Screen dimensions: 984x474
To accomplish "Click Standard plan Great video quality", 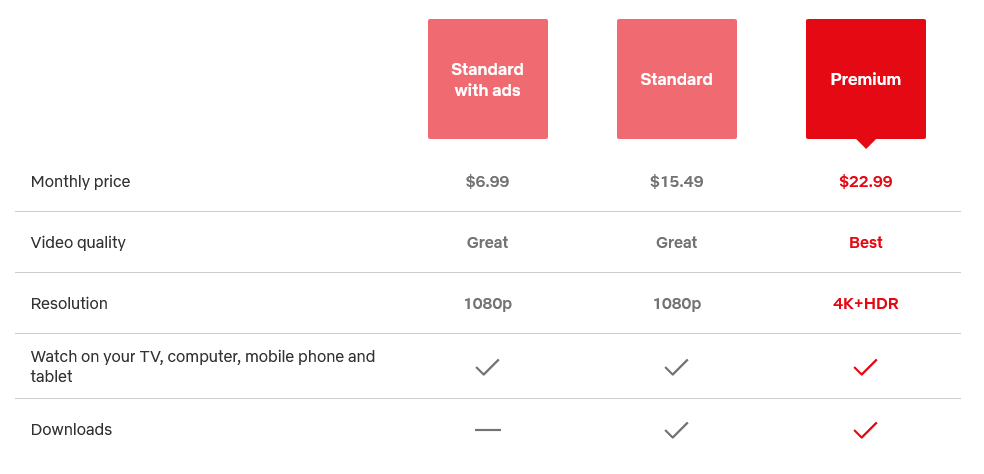I will [676, 243].
